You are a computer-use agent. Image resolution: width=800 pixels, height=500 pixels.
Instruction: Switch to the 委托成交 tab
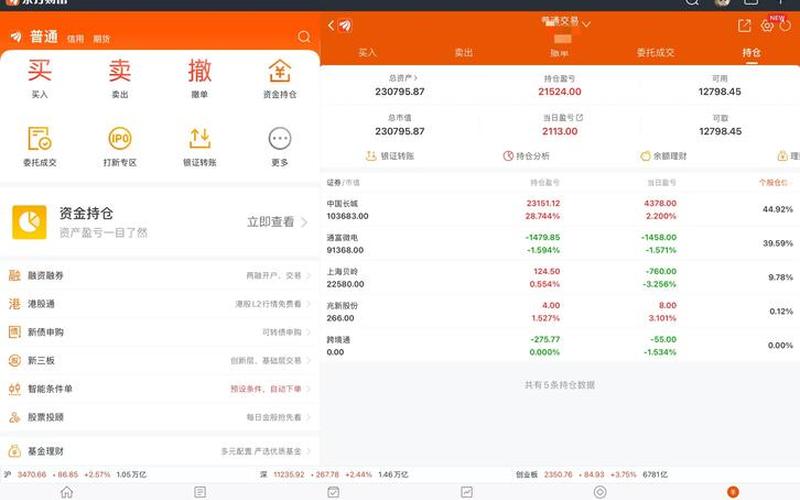(656, 53)
